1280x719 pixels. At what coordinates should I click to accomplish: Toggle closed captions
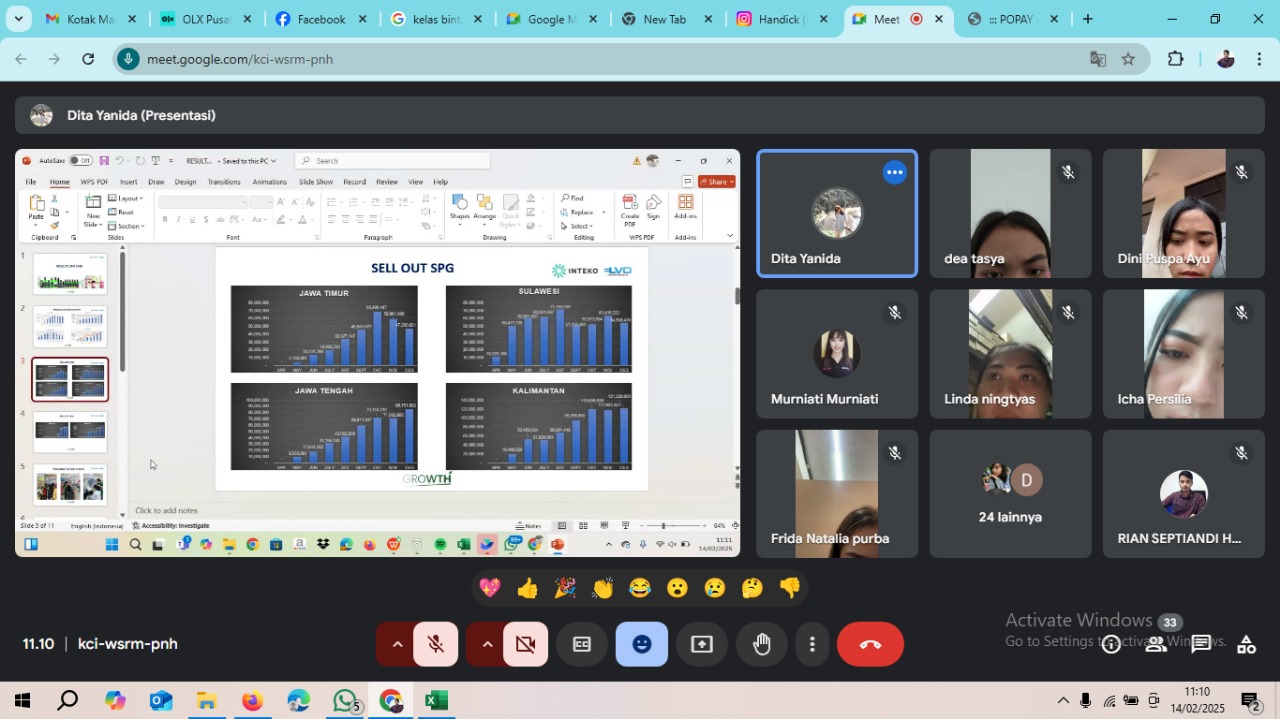click(581, 644)
